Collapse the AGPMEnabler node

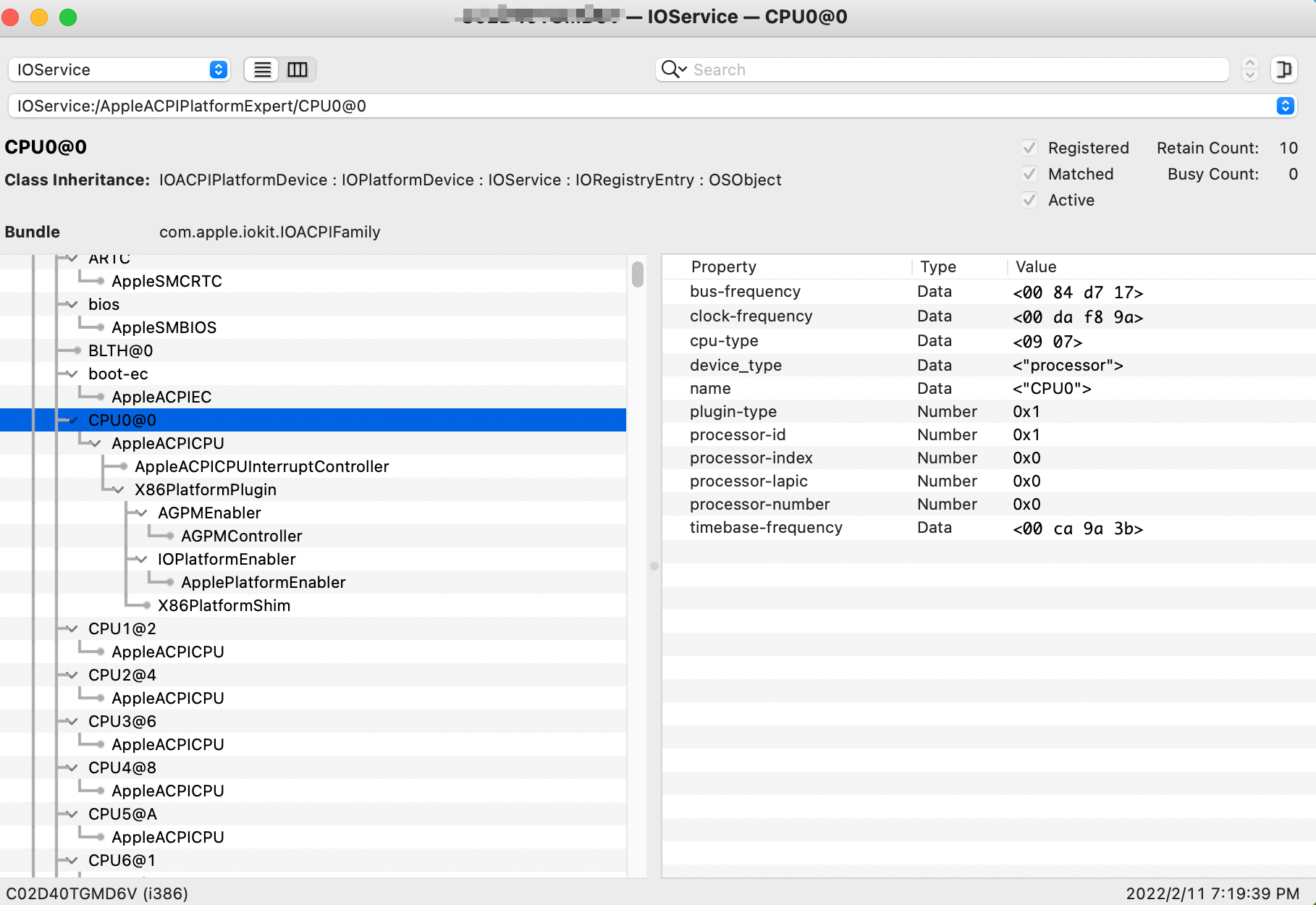140,513
